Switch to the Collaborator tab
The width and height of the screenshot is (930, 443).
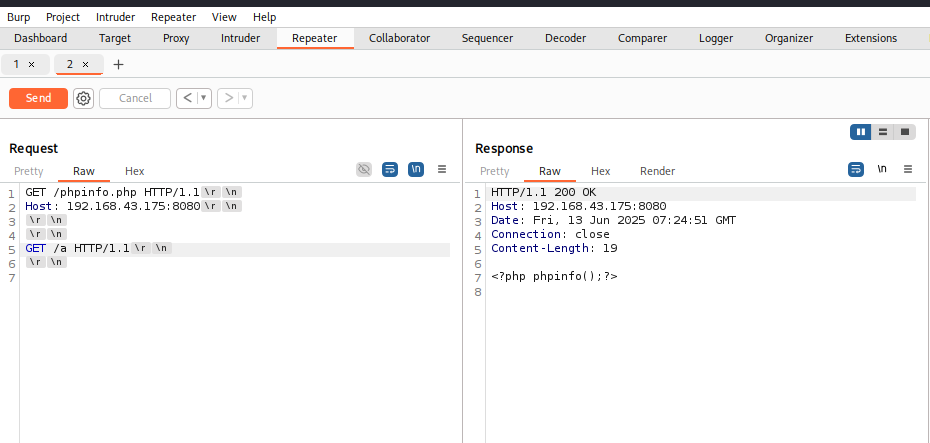tap(399, 39)
